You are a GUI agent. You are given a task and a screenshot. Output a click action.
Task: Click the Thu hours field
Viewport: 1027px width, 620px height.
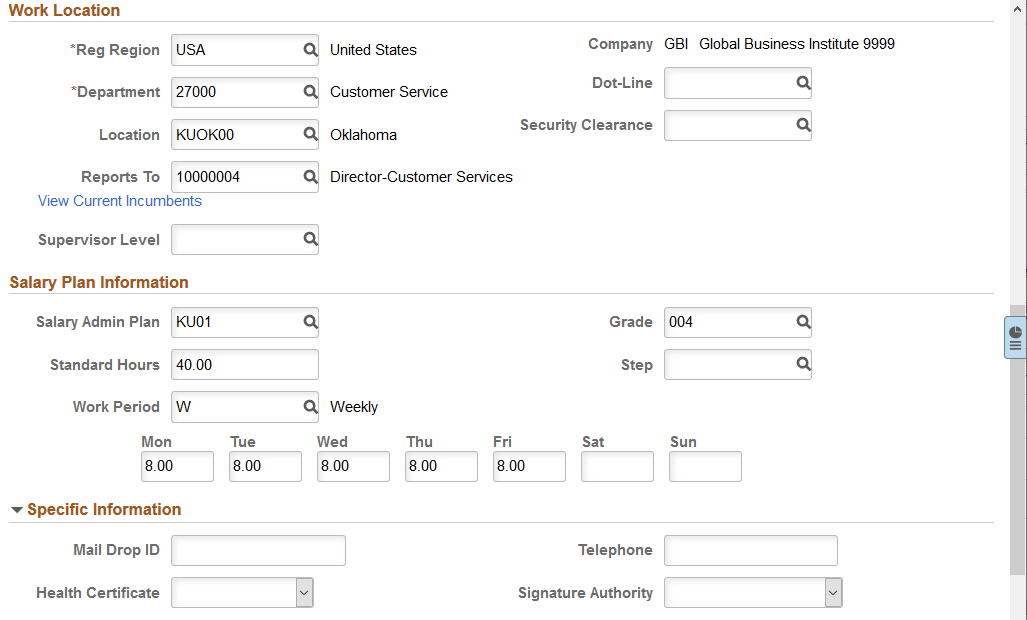coord(441,466)
